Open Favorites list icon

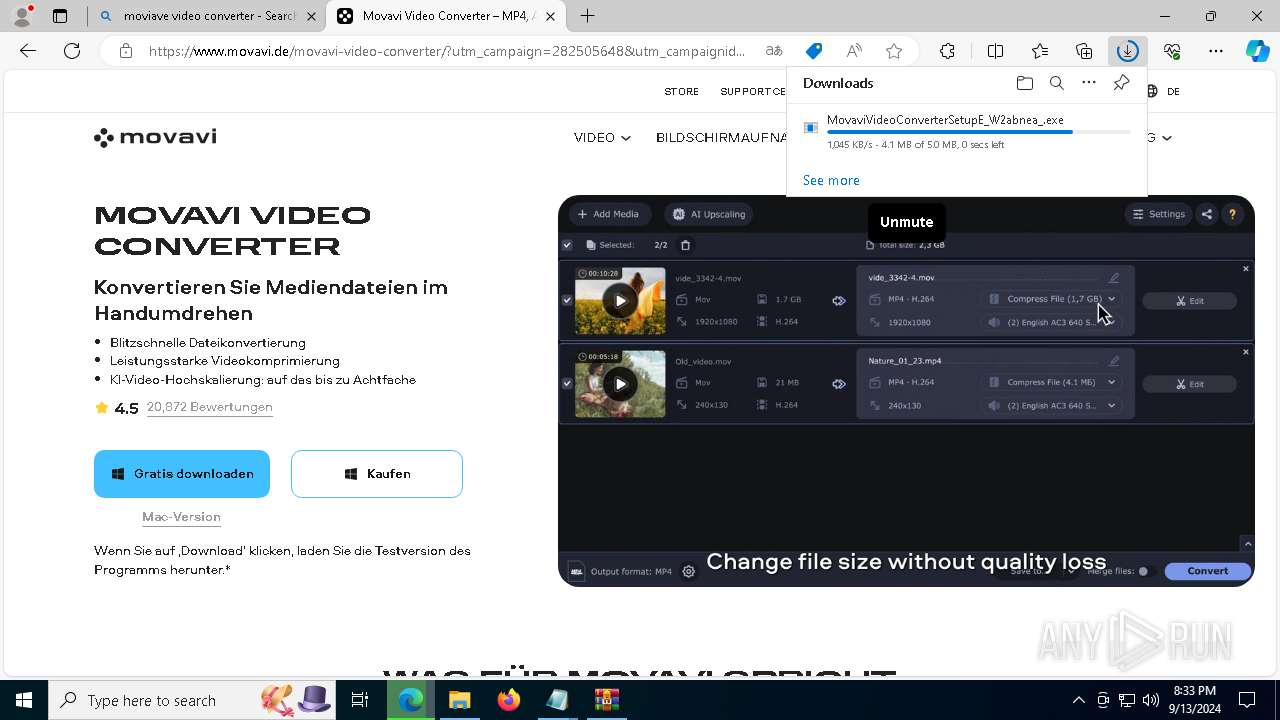point(1040,51)
